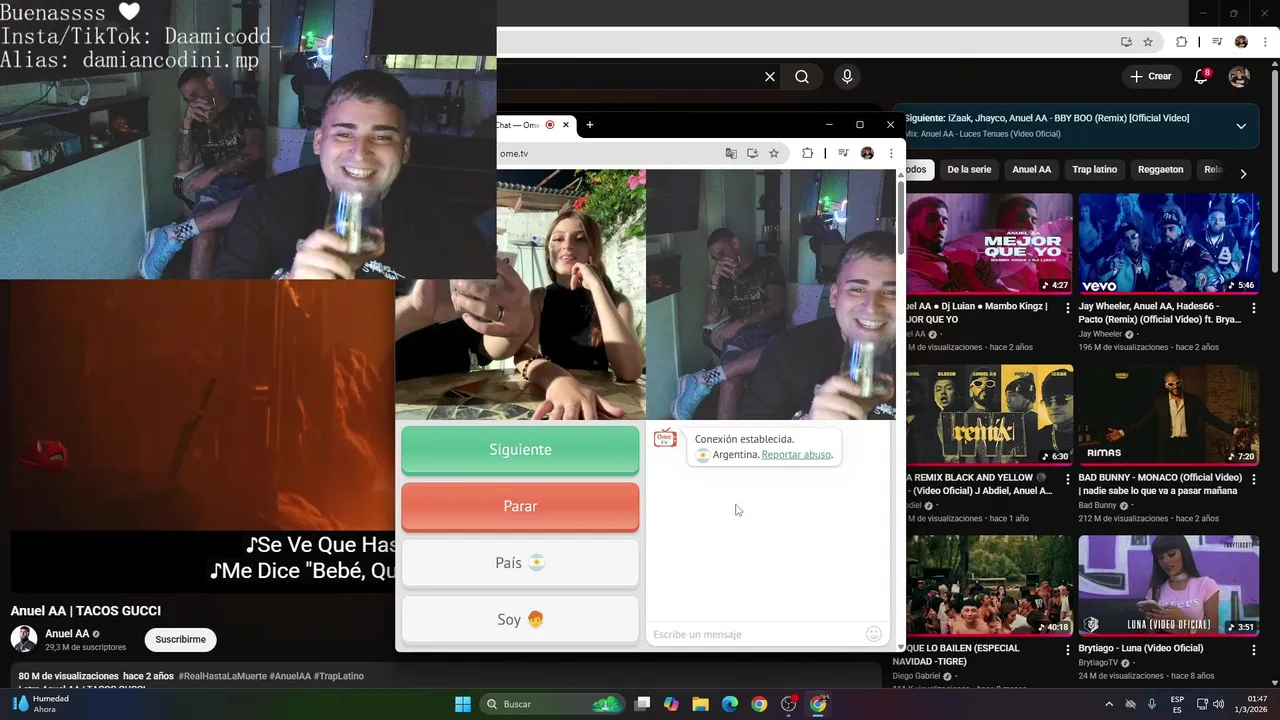Open translate page icon in Ome.tv window

731,153
